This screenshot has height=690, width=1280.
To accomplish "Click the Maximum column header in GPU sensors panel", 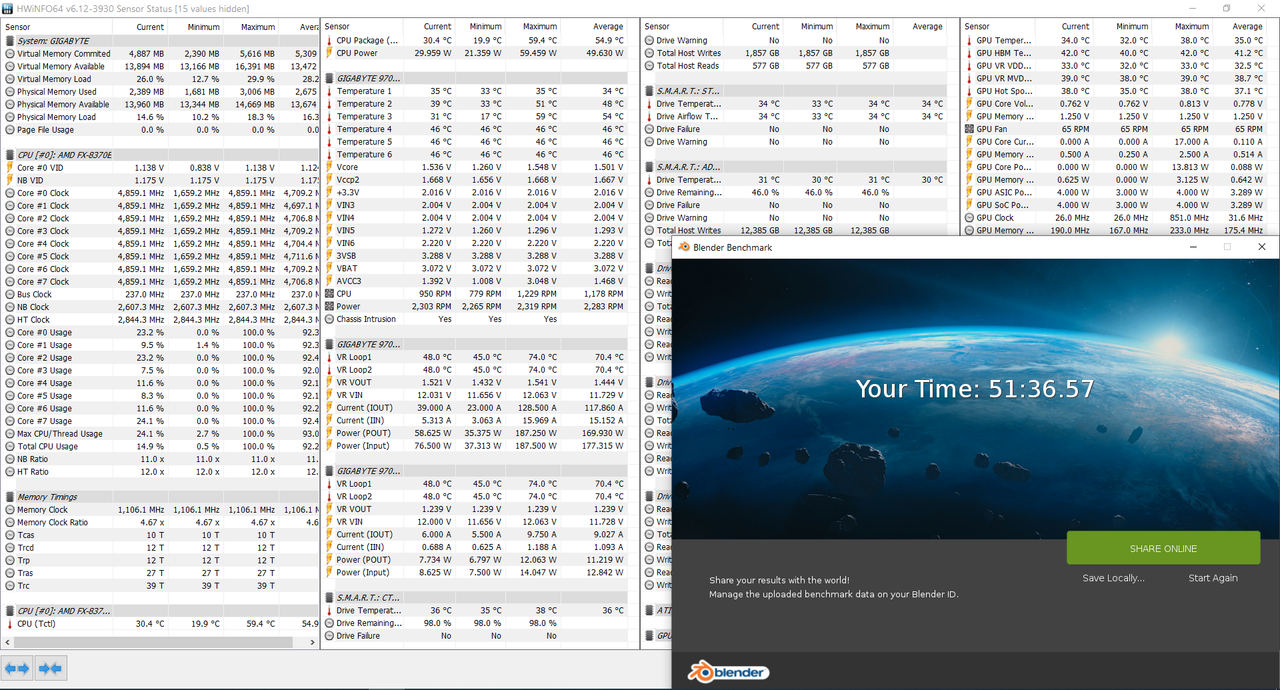I will coord(1191,26).
